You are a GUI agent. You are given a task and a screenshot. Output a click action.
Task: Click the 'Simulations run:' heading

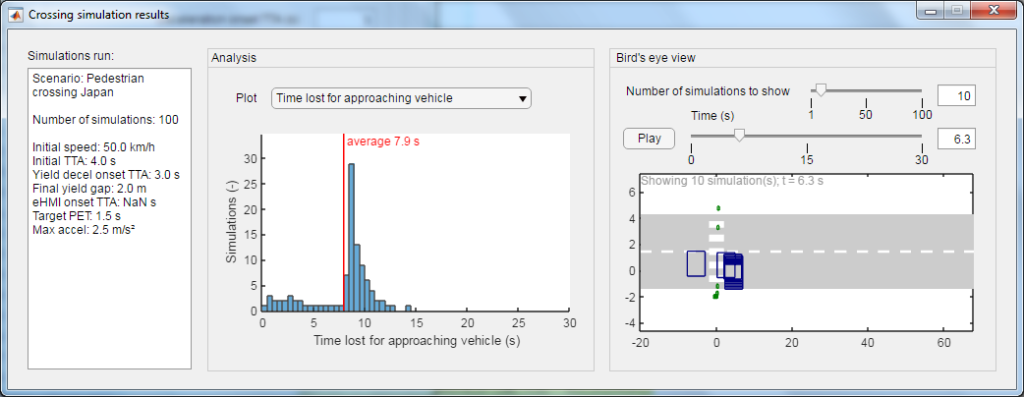pos(71,56)
